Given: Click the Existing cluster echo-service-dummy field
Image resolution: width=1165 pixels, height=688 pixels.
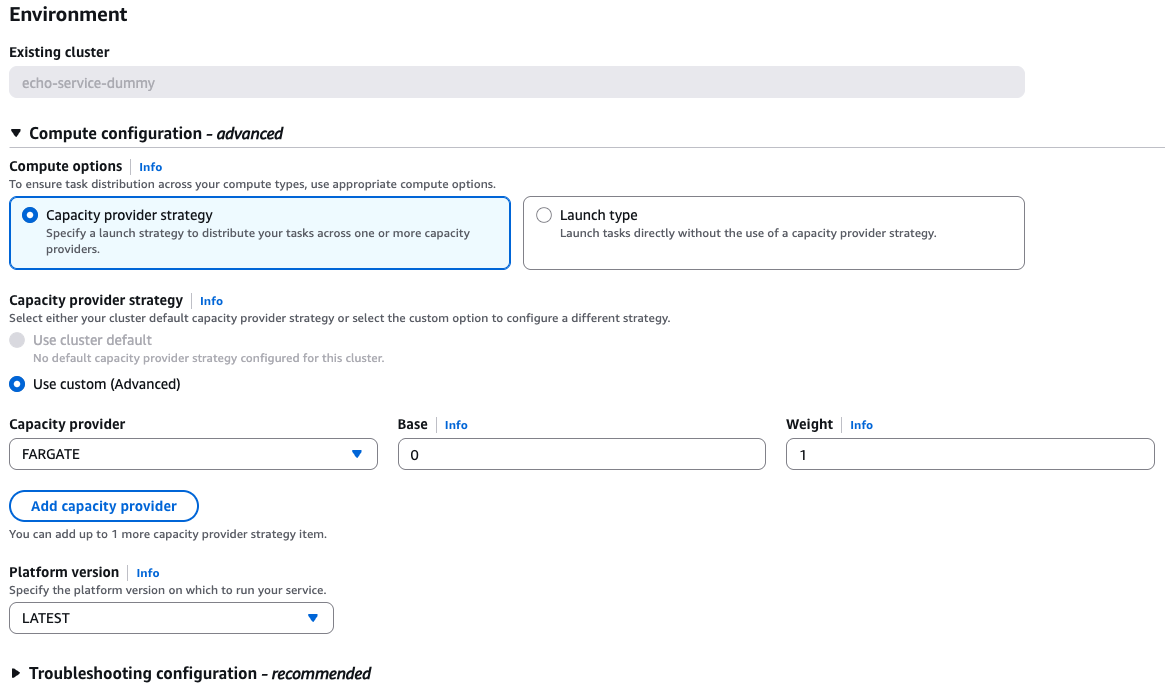Looking at the screenshot, I should coord(516,83).
